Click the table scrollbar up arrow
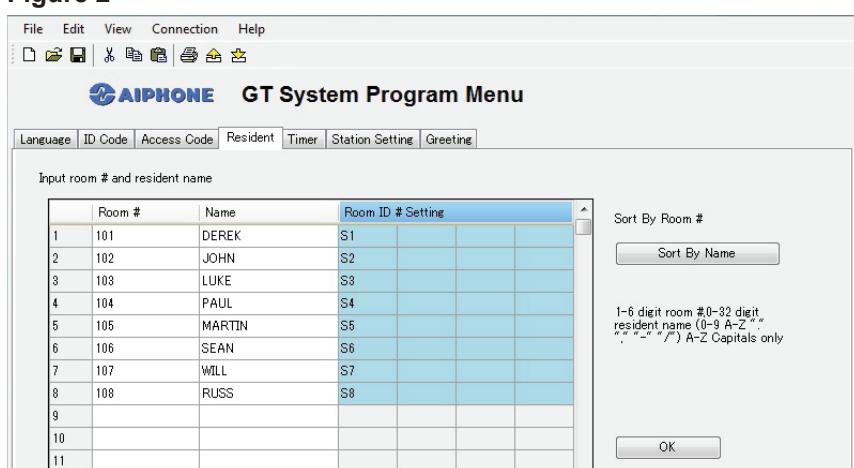Viewport: 854px width, 468px height. pyautogui.click(x=583, y=210)
